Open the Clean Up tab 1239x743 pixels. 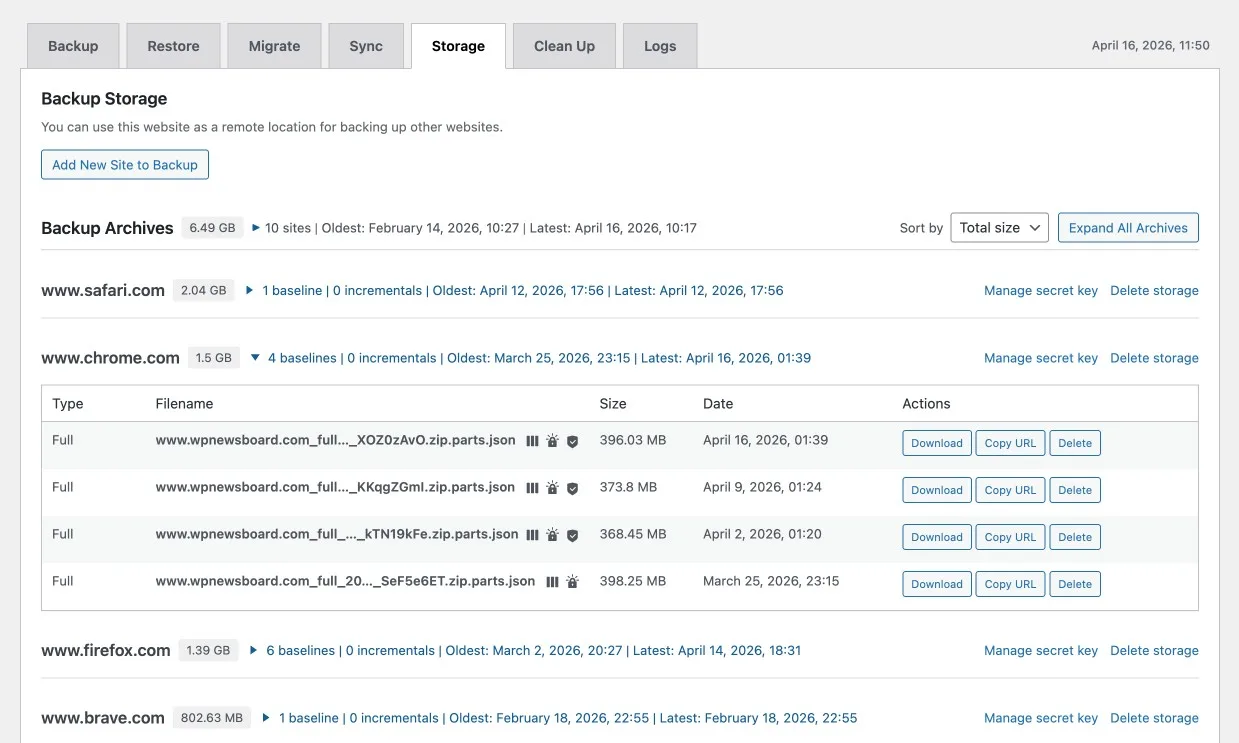click(564, 46)
